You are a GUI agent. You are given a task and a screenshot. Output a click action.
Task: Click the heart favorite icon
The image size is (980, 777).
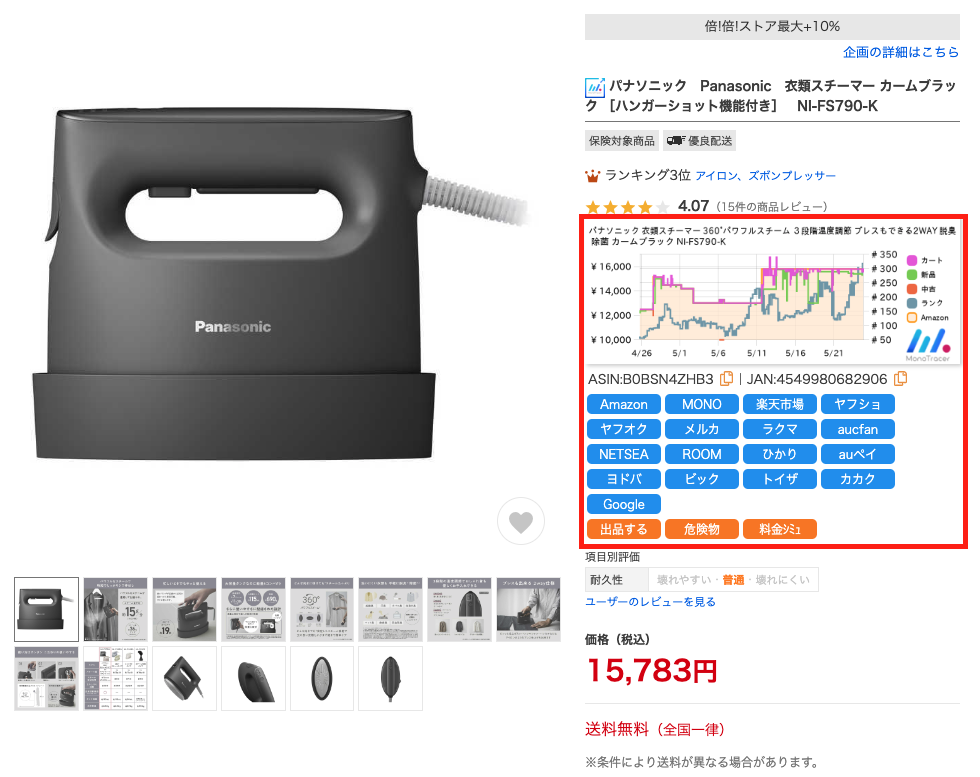click(x=521, y=521)
